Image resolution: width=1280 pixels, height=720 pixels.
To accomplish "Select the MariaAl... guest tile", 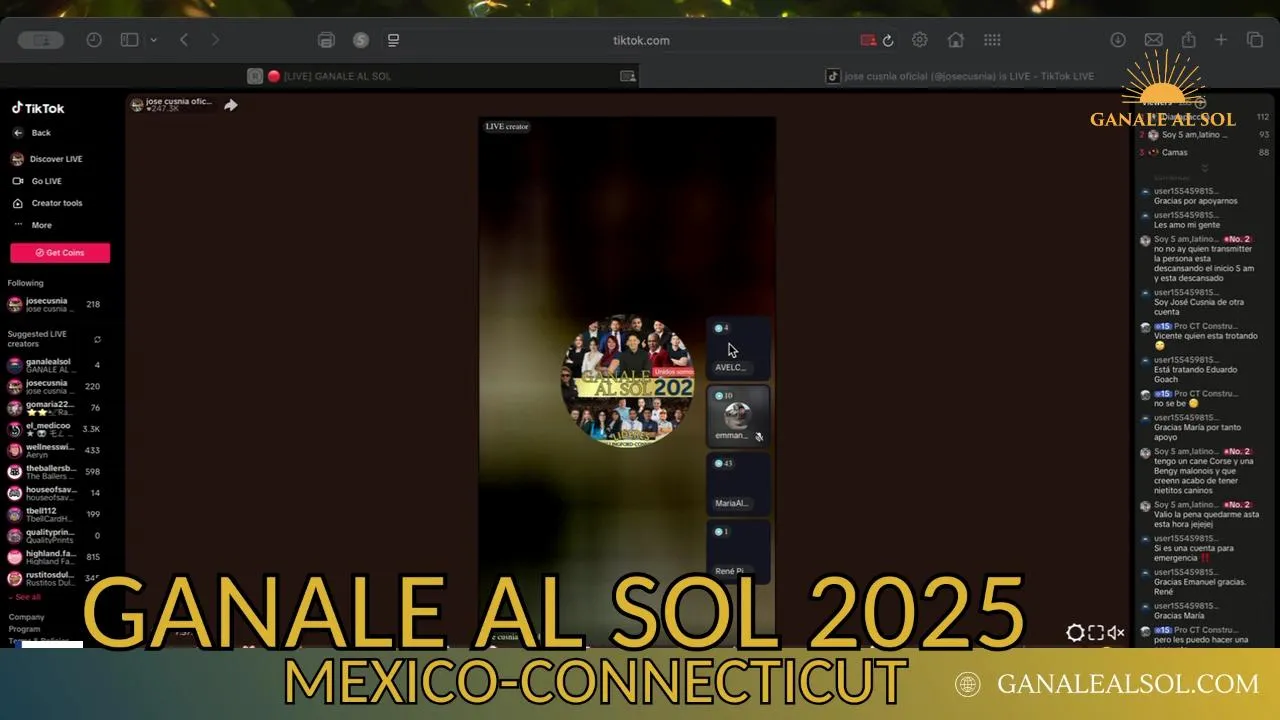I will (x=739, y=484).
